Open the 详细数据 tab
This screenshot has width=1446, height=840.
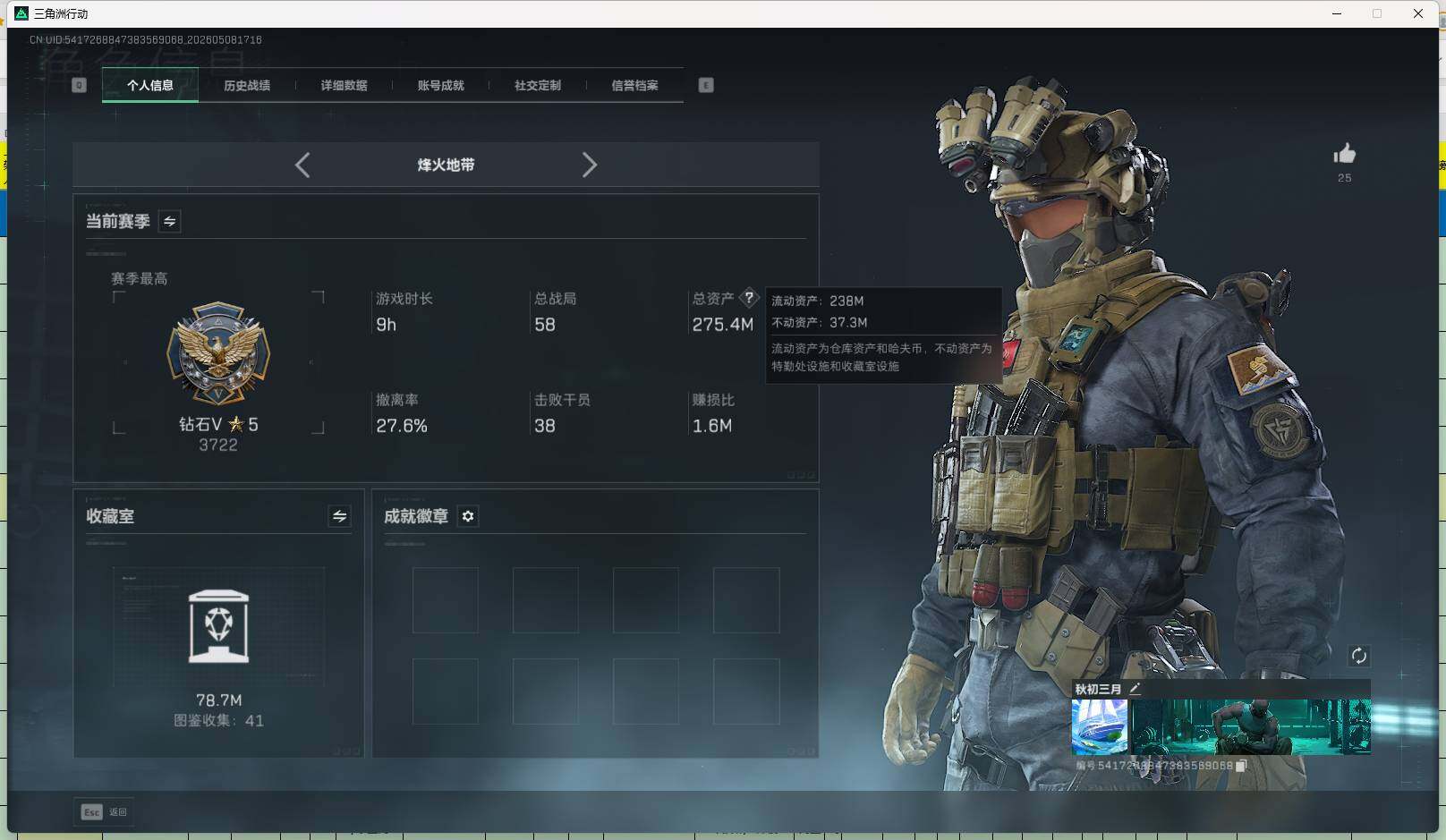[344, 86]
